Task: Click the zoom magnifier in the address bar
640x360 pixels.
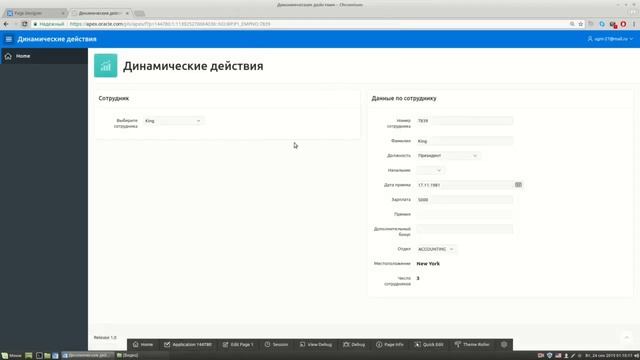Action: [572, 24]
